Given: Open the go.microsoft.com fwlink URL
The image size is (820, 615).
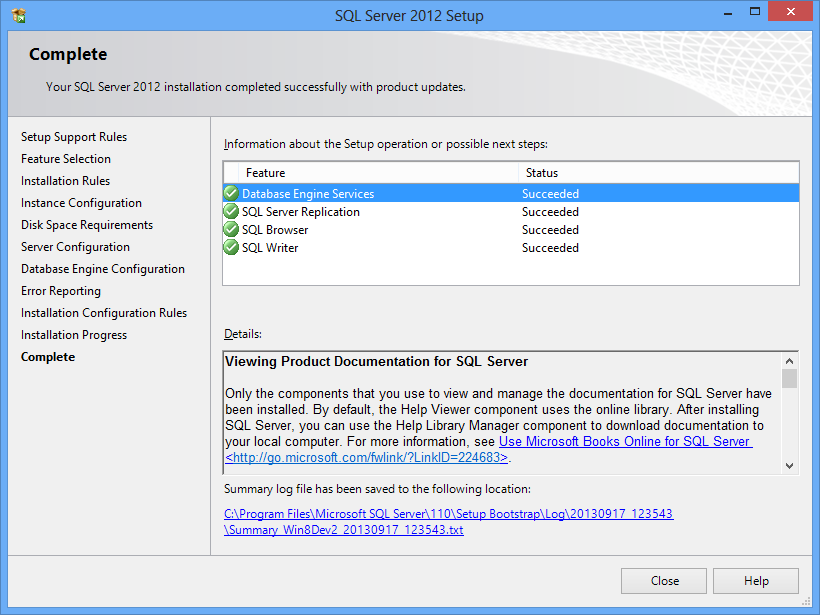Looking at the screenshot, I should [x=367, y=458].
